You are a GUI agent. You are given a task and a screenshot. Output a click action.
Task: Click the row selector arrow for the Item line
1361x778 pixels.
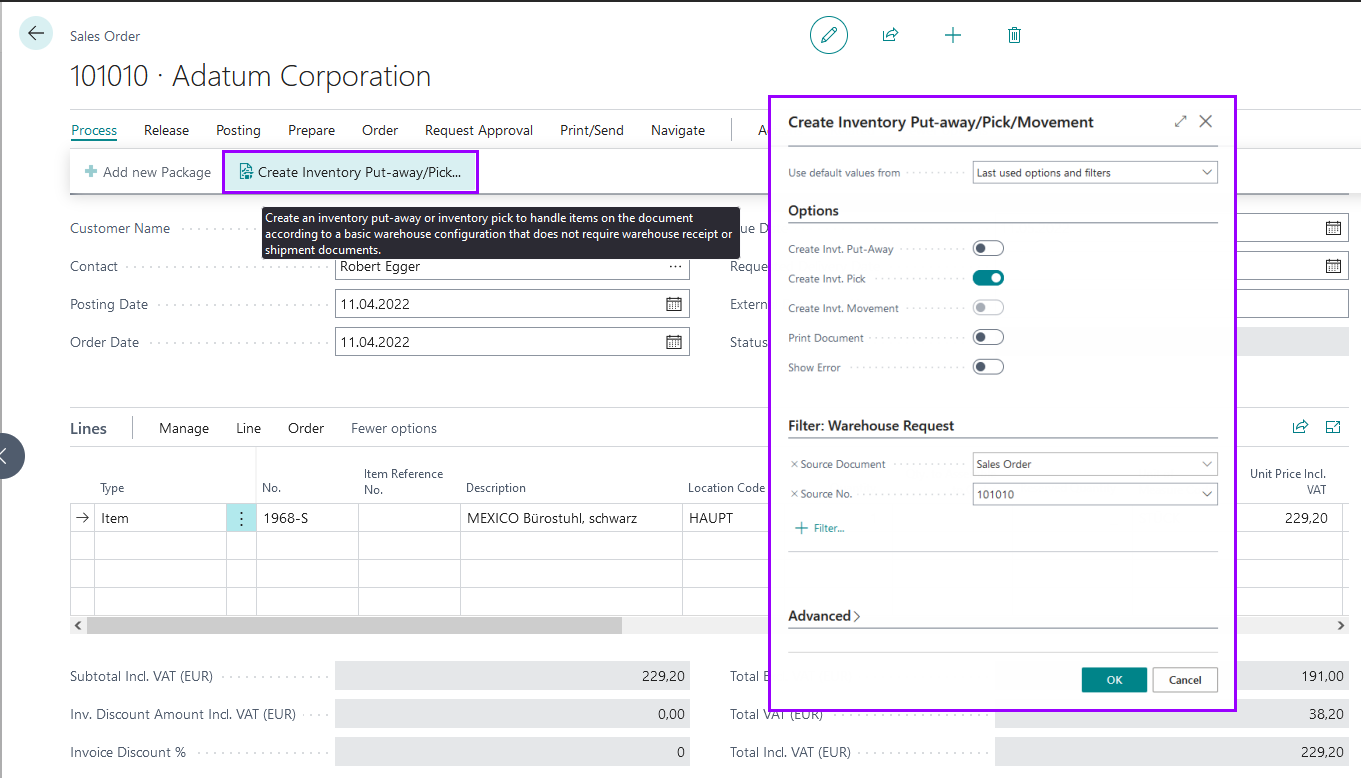point(82,518)
